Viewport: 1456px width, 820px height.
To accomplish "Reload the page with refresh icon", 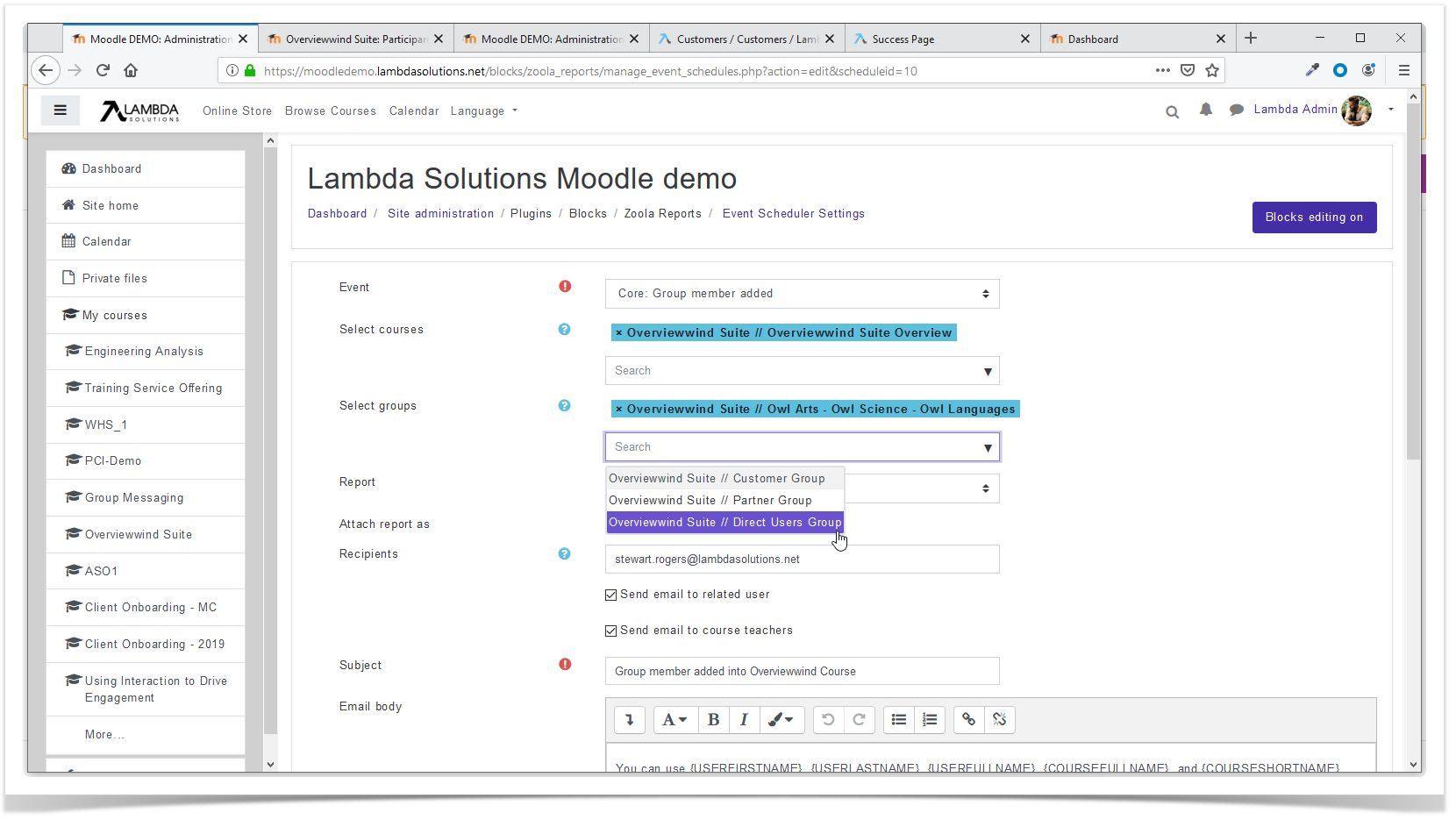I will [103, 70].
